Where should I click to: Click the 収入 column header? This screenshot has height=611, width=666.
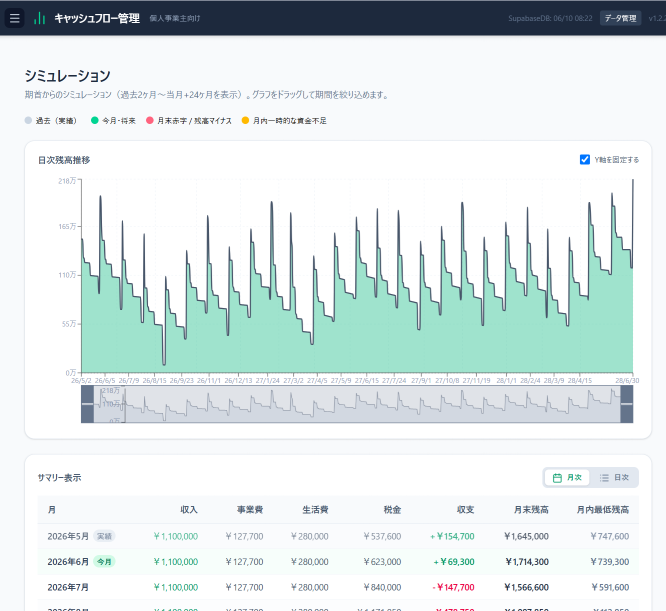point(189,510)
